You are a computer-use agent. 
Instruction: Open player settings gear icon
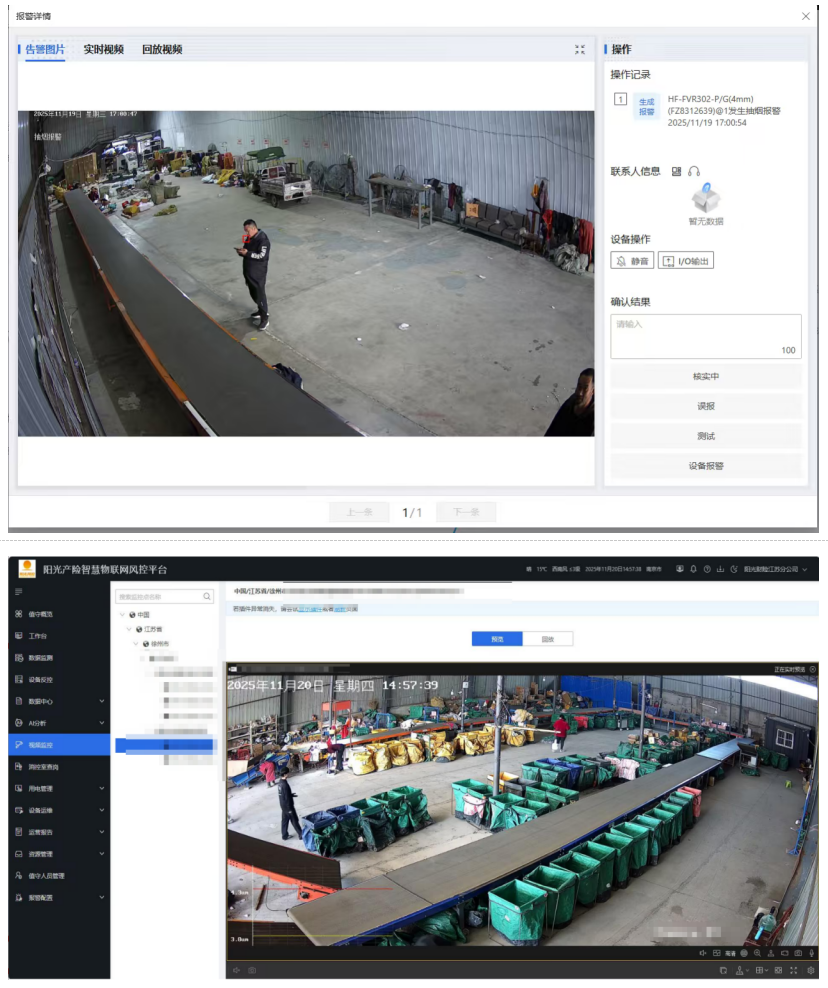click(x=810, y=970)
